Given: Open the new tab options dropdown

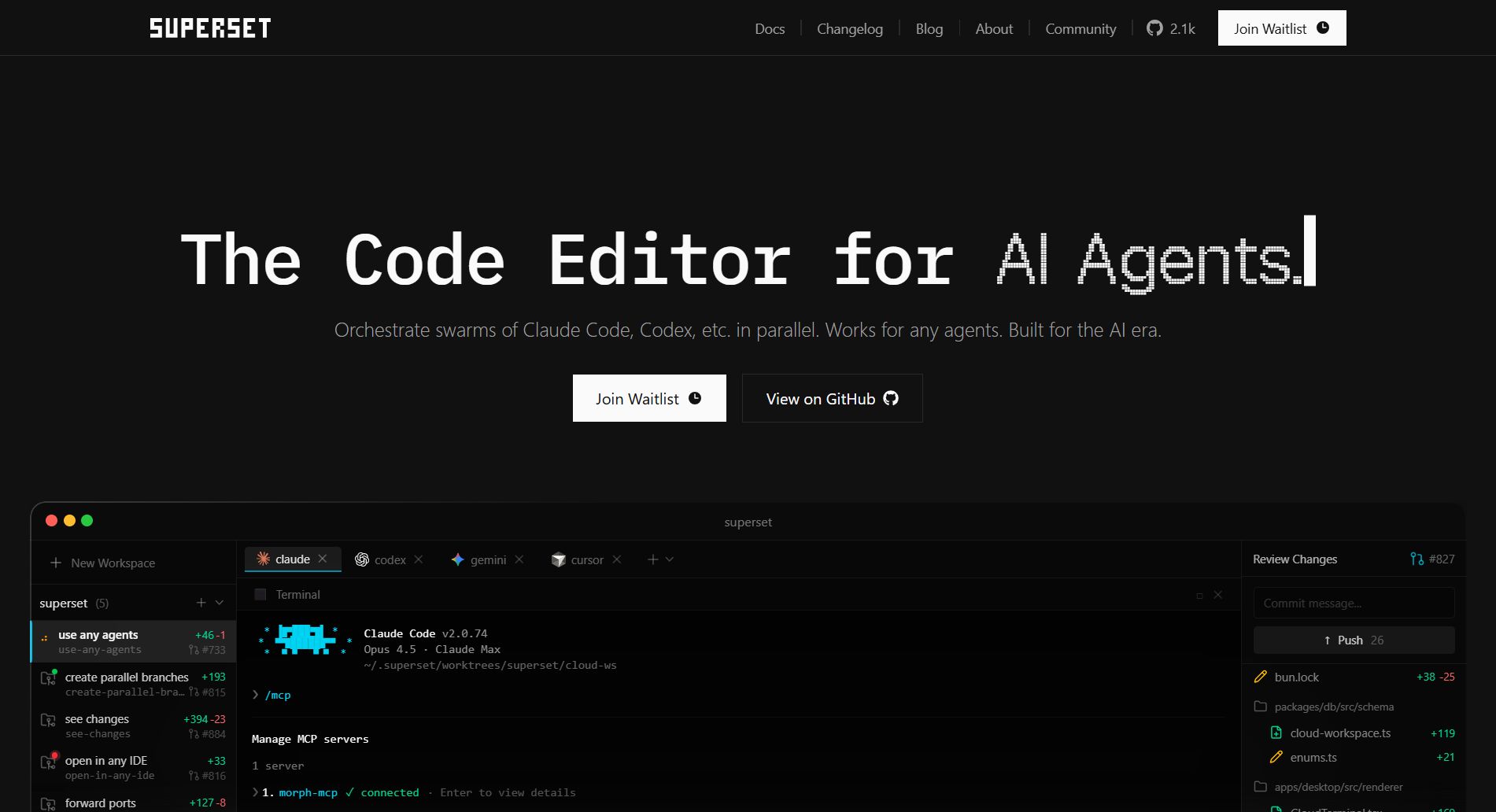Looking at the screenshot, I should point(670,559).
